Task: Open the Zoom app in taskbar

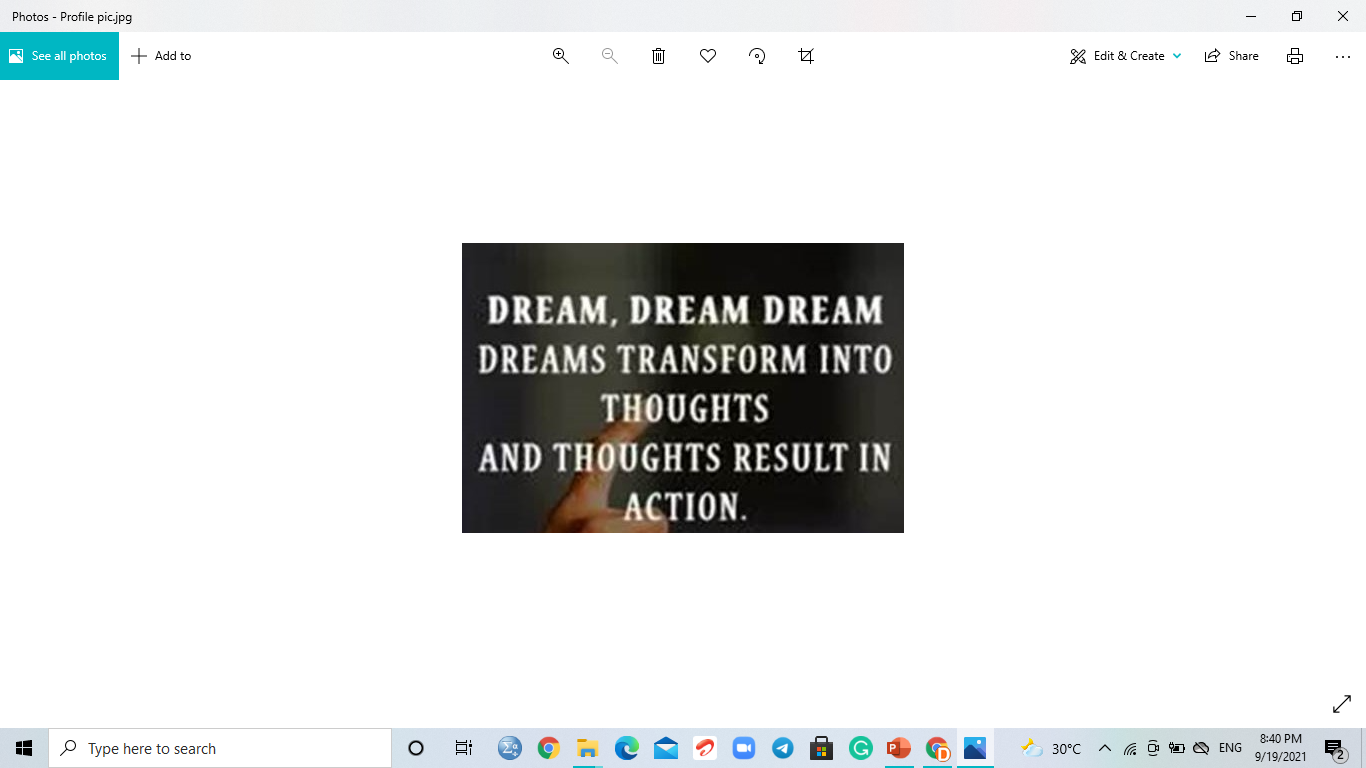Action: coord(743,748)
